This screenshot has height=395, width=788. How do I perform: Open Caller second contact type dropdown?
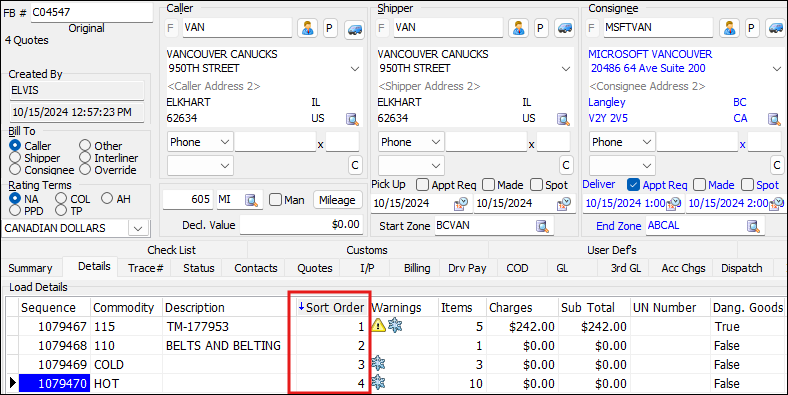click(200, 165)
